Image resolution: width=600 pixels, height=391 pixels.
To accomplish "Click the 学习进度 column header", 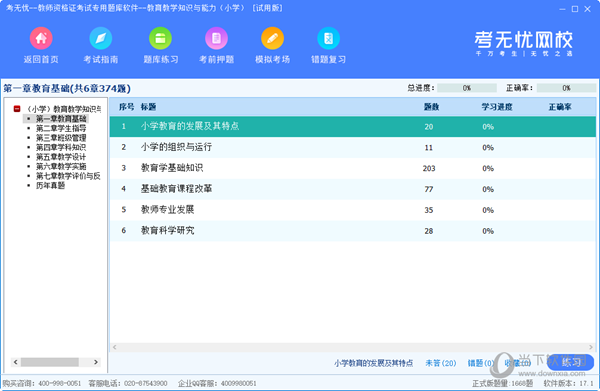I will (x=497, y=107).
